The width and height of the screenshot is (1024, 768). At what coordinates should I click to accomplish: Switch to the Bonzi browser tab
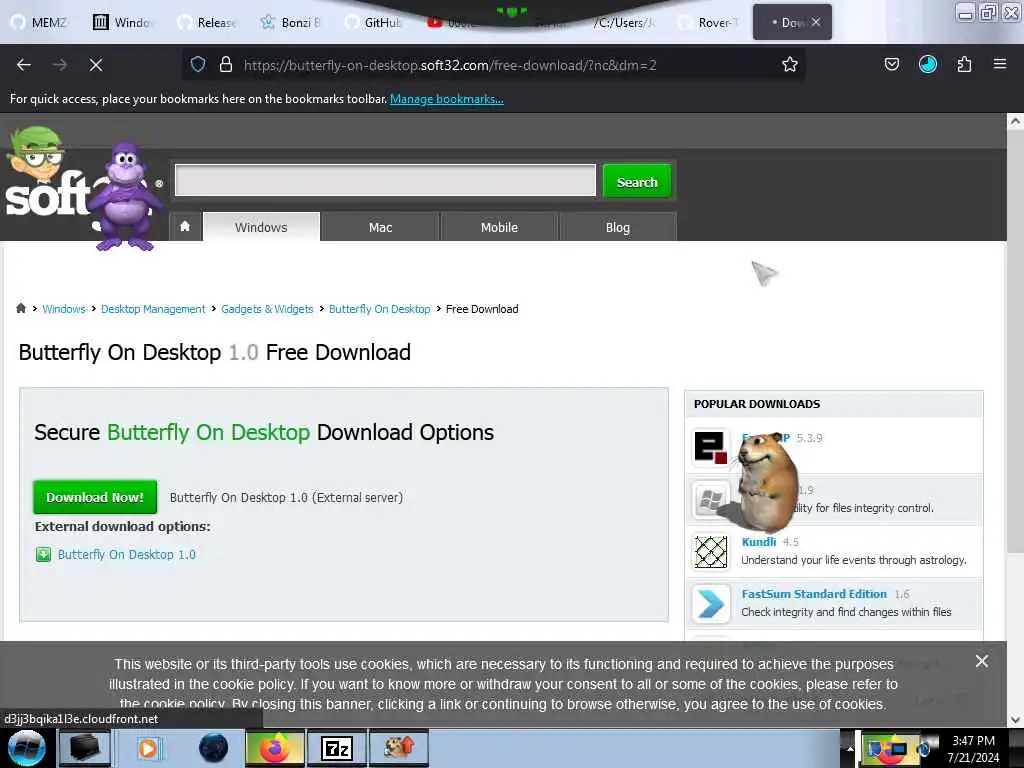click(x=291, y=22)
